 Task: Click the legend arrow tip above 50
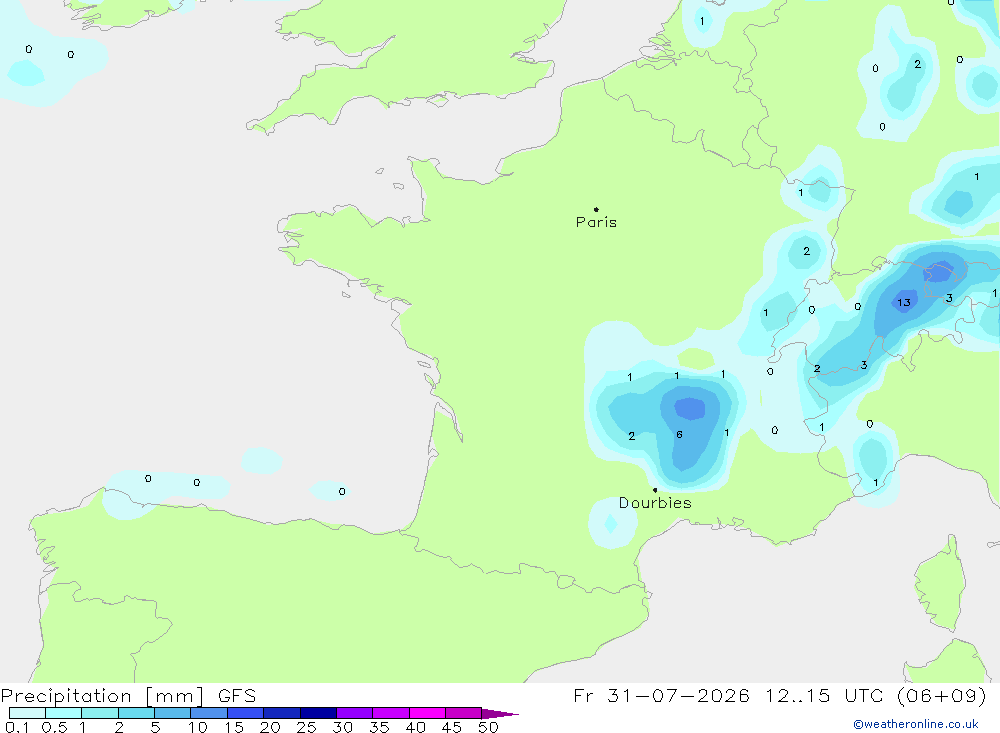(501, 714)
